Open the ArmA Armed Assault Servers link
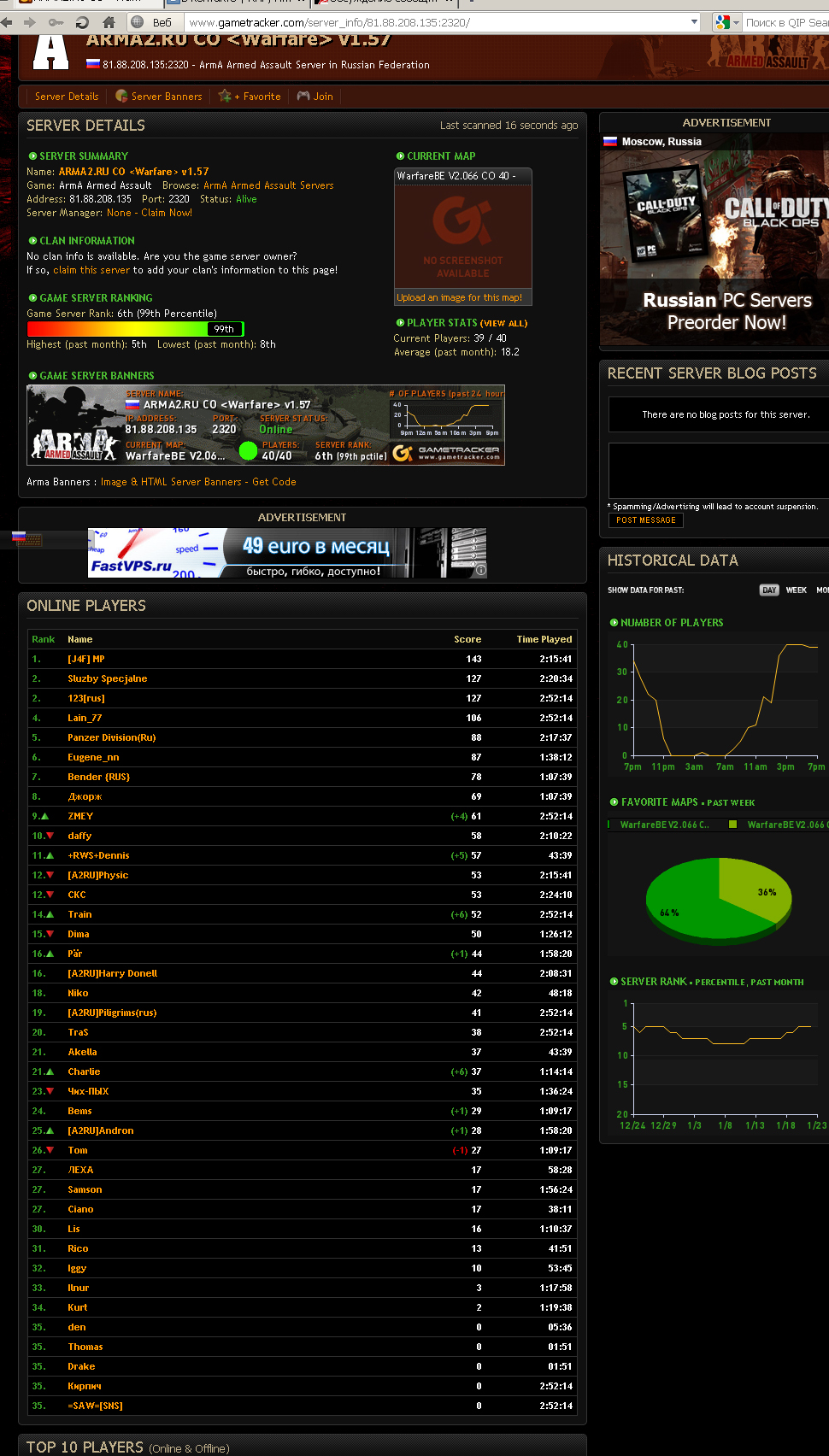Viewport: 829px width, 1456px height. pos(268,185)
